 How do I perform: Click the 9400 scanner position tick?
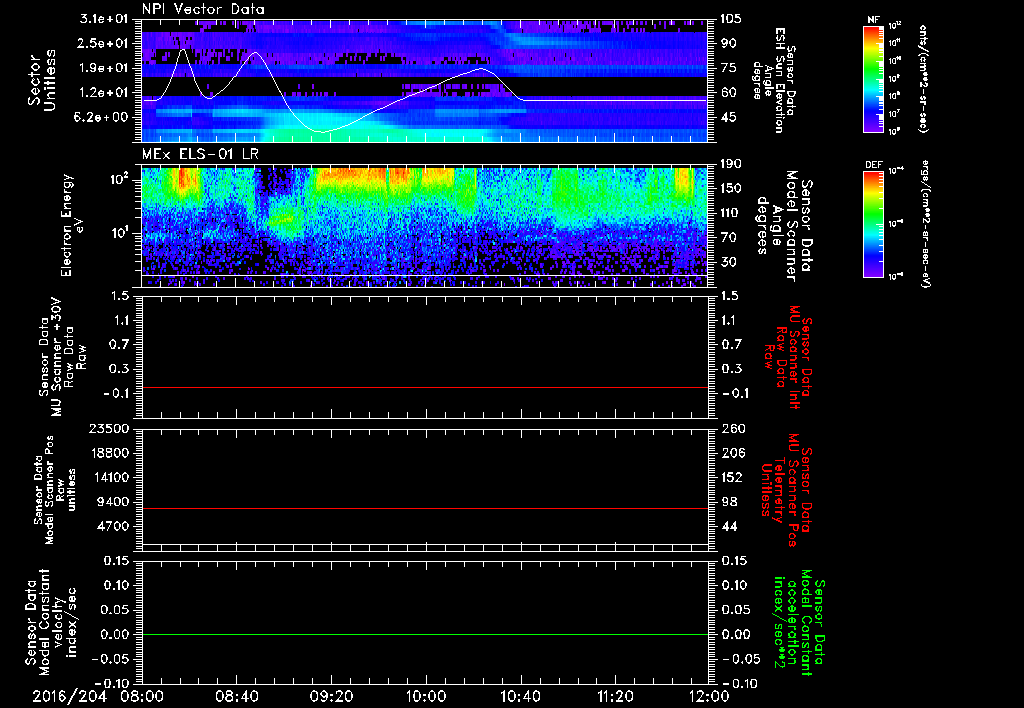[x=114, y=502]
